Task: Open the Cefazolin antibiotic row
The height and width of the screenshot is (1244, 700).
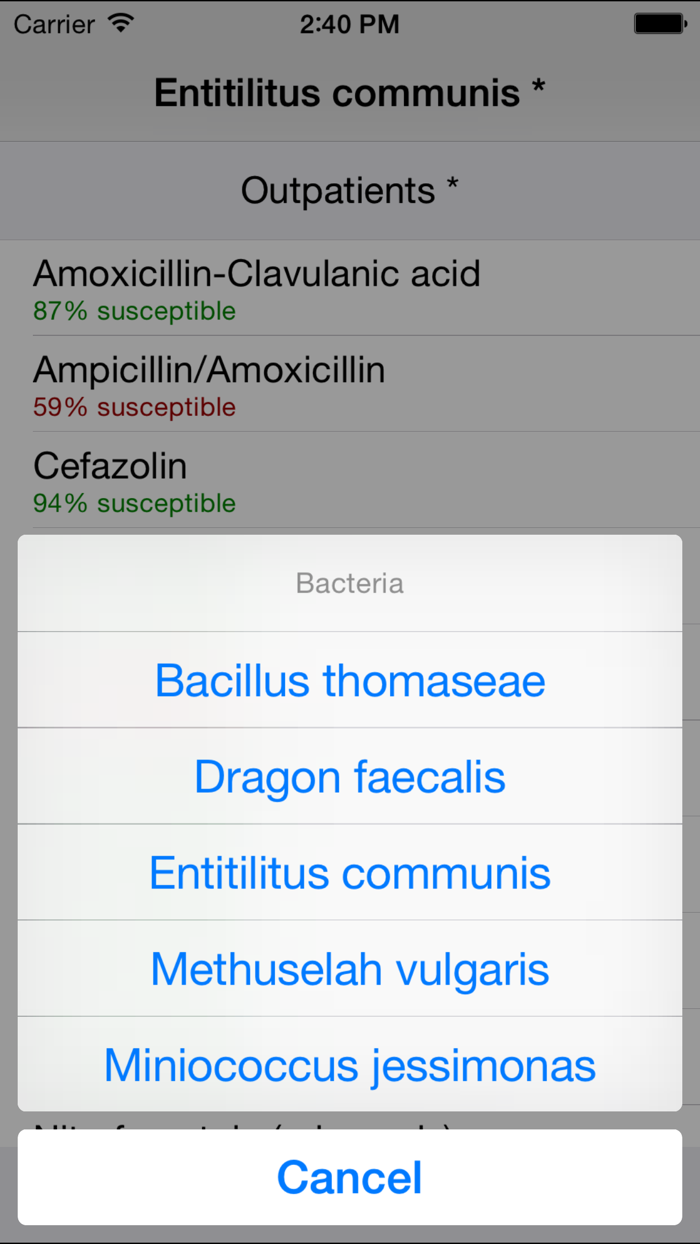Action: (x=110, y=465)
